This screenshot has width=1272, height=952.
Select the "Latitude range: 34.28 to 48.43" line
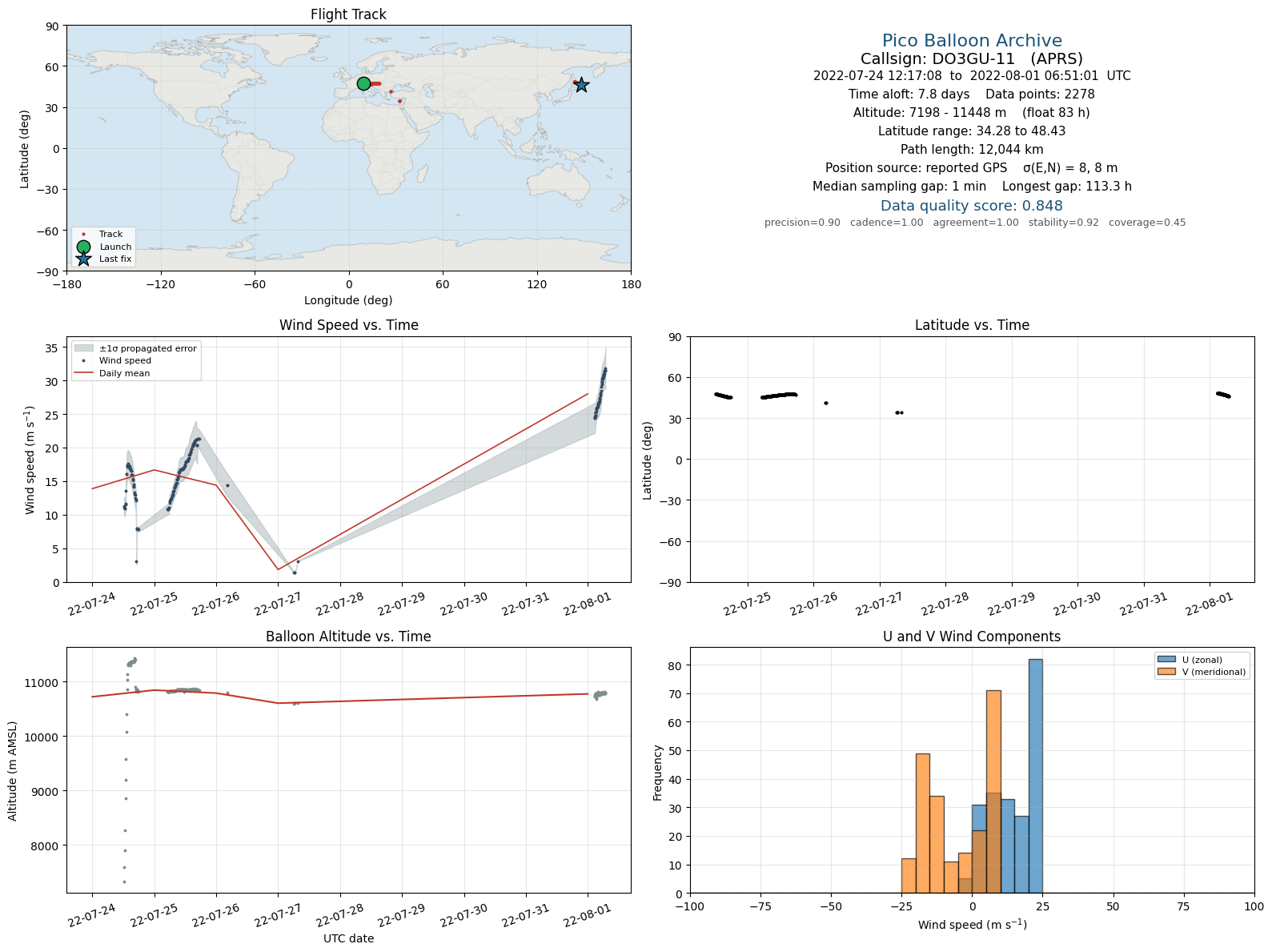coord(972,131)
